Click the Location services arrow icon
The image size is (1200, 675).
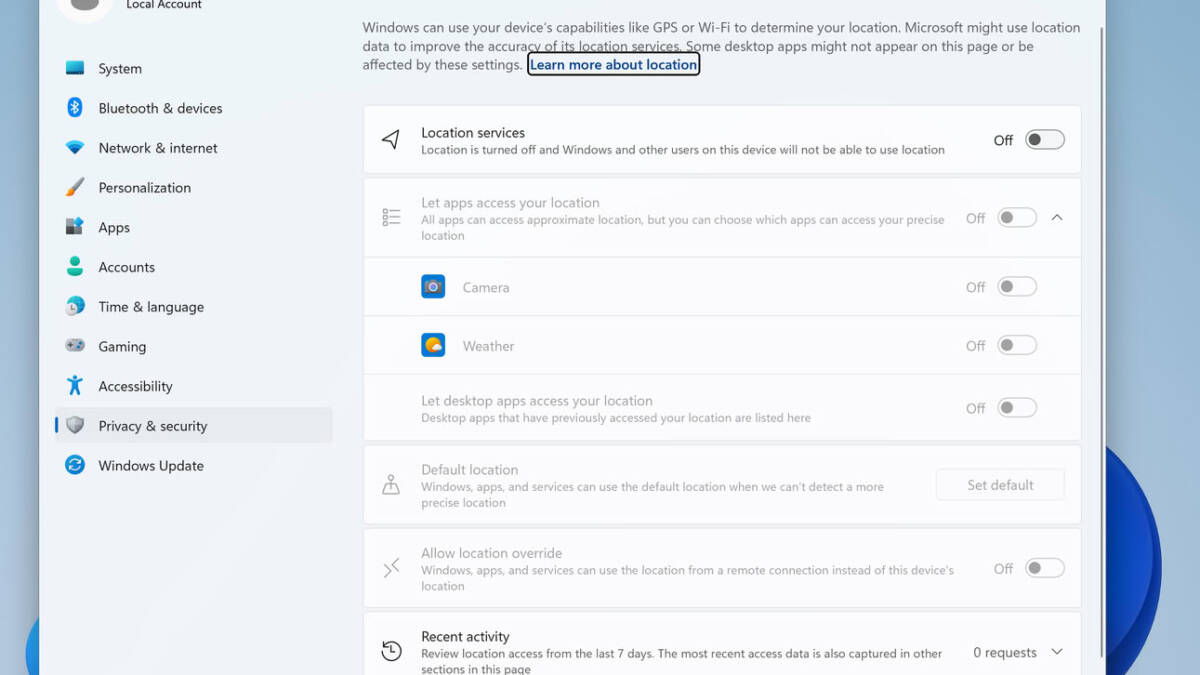coord(391,140)
